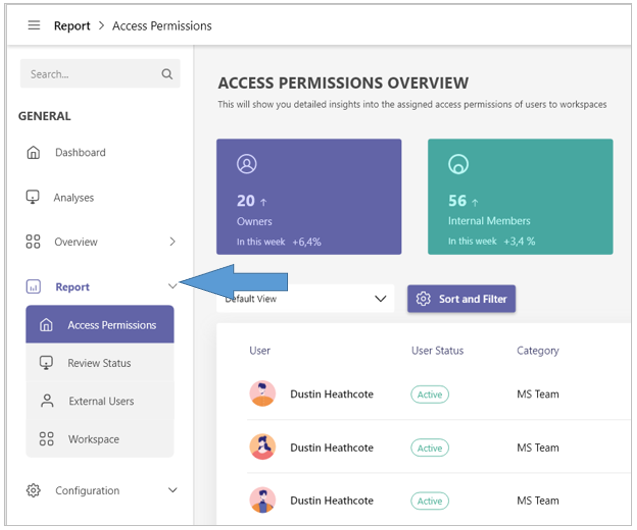Click the Analyses monitor icon
Viewport: 637px width, 530px height.
click(33, 197)
